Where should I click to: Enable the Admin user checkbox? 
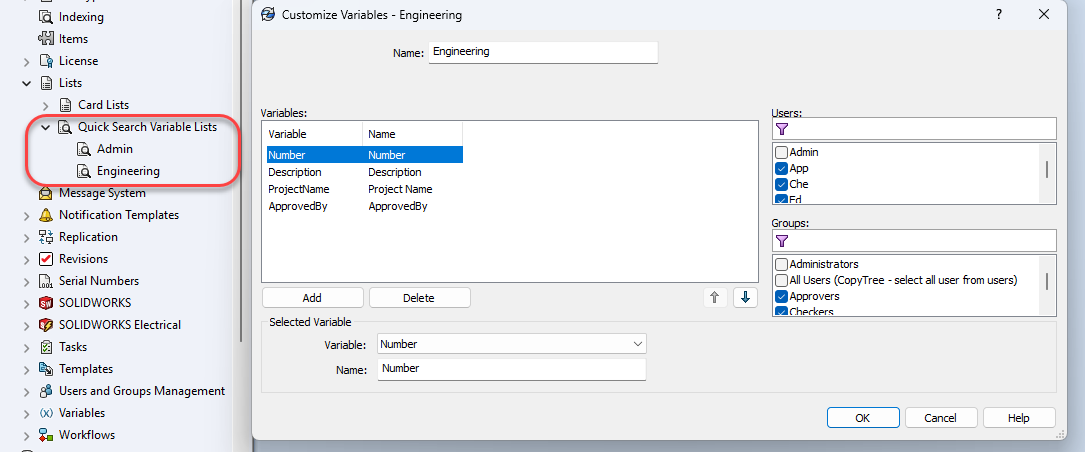tap(782, 152)
